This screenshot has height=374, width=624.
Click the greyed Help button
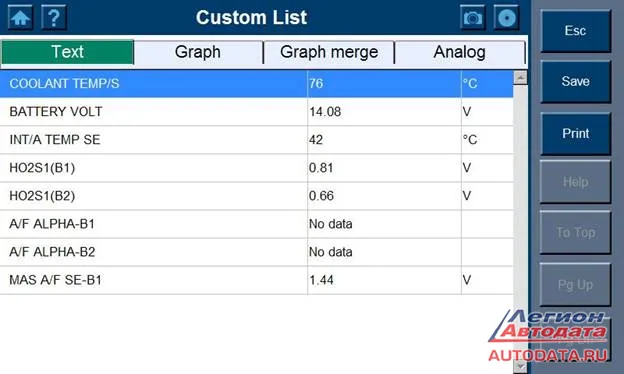[575, 182]
